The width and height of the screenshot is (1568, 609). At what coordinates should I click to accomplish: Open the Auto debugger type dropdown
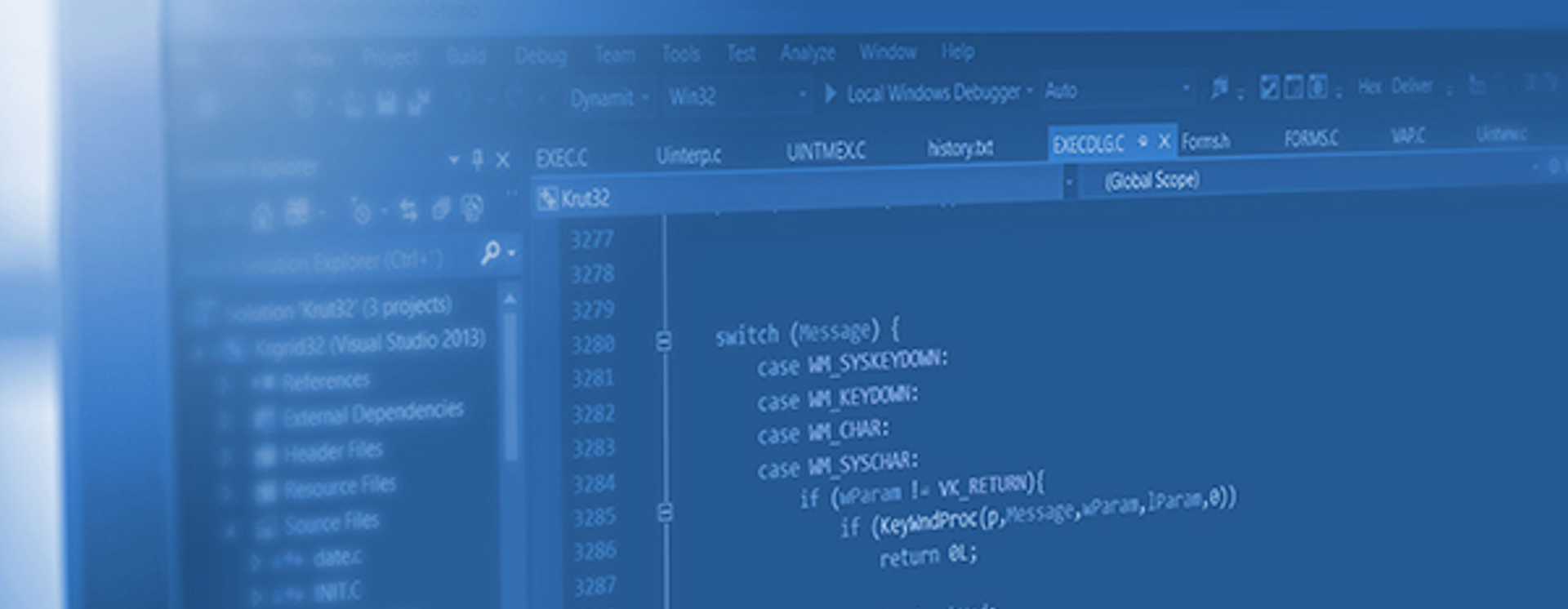[x=1186, y=89]
